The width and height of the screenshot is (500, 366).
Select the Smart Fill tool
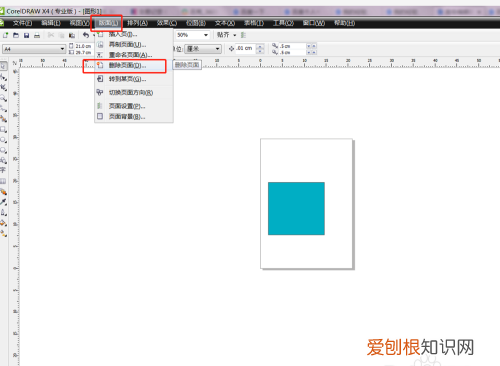[3, 119]
